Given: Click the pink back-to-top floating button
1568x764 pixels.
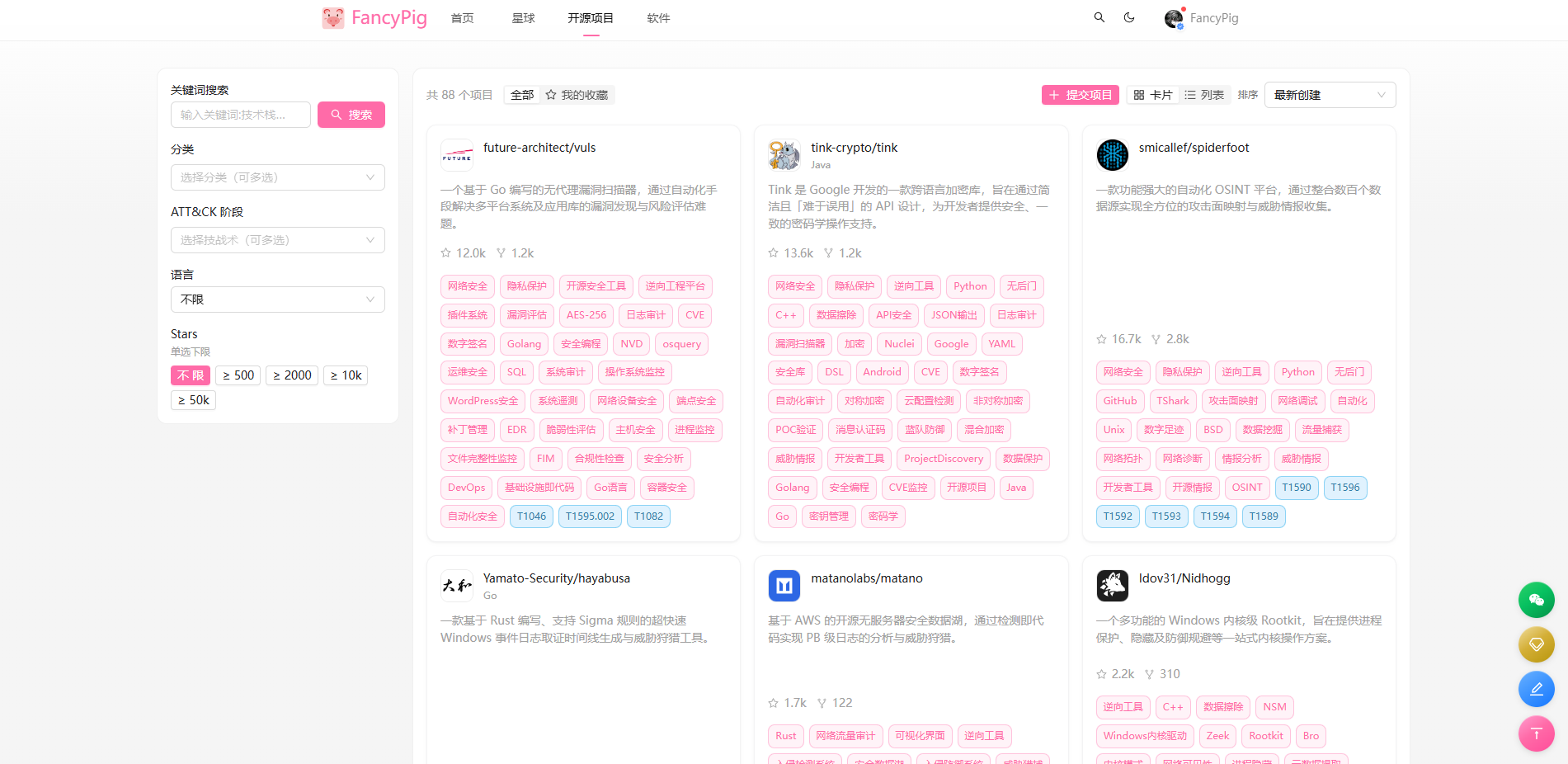Looking at the screenshot, I should 1537,733.
